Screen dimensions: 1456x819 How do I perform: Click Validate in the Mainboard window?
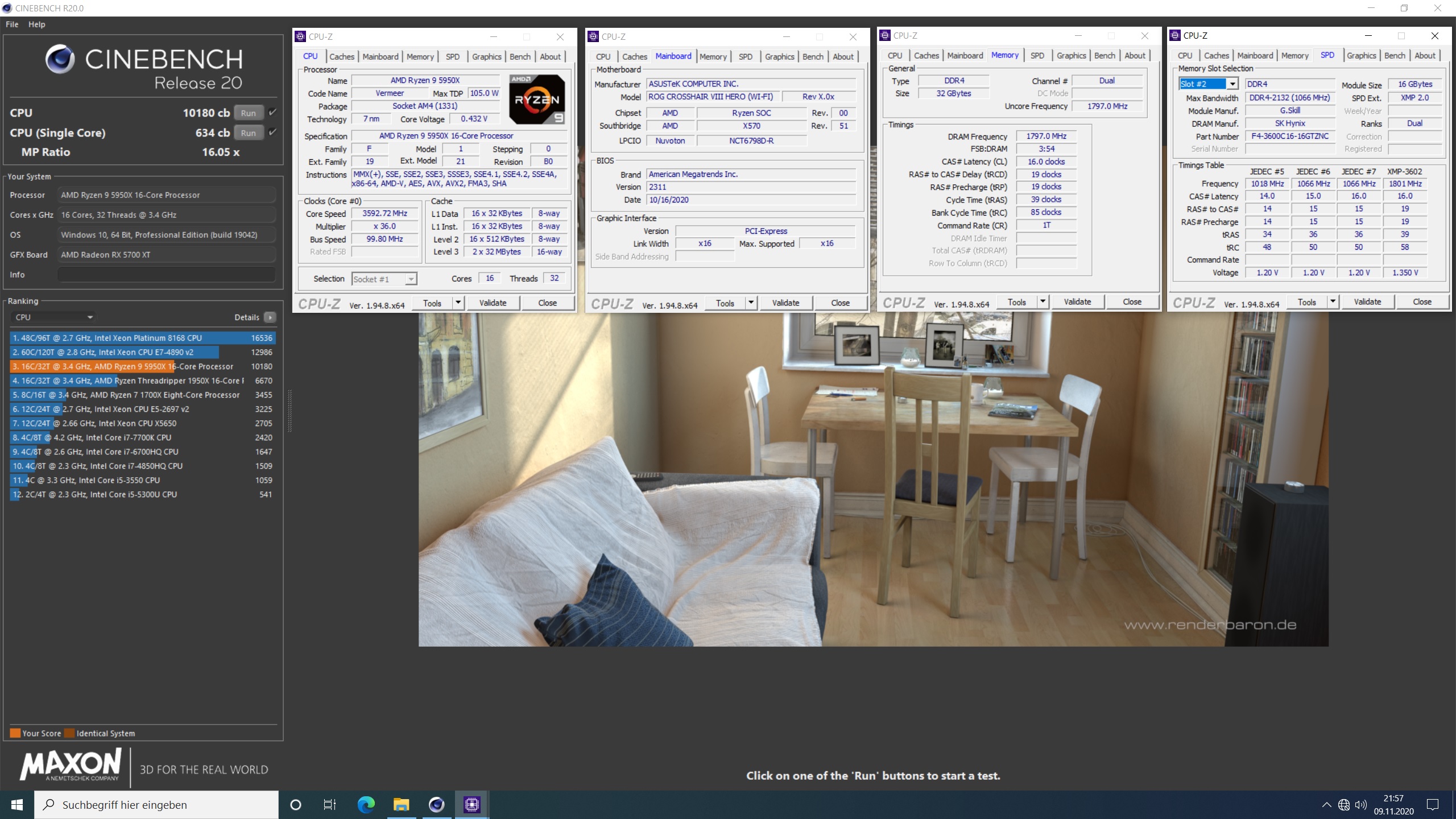785,303
